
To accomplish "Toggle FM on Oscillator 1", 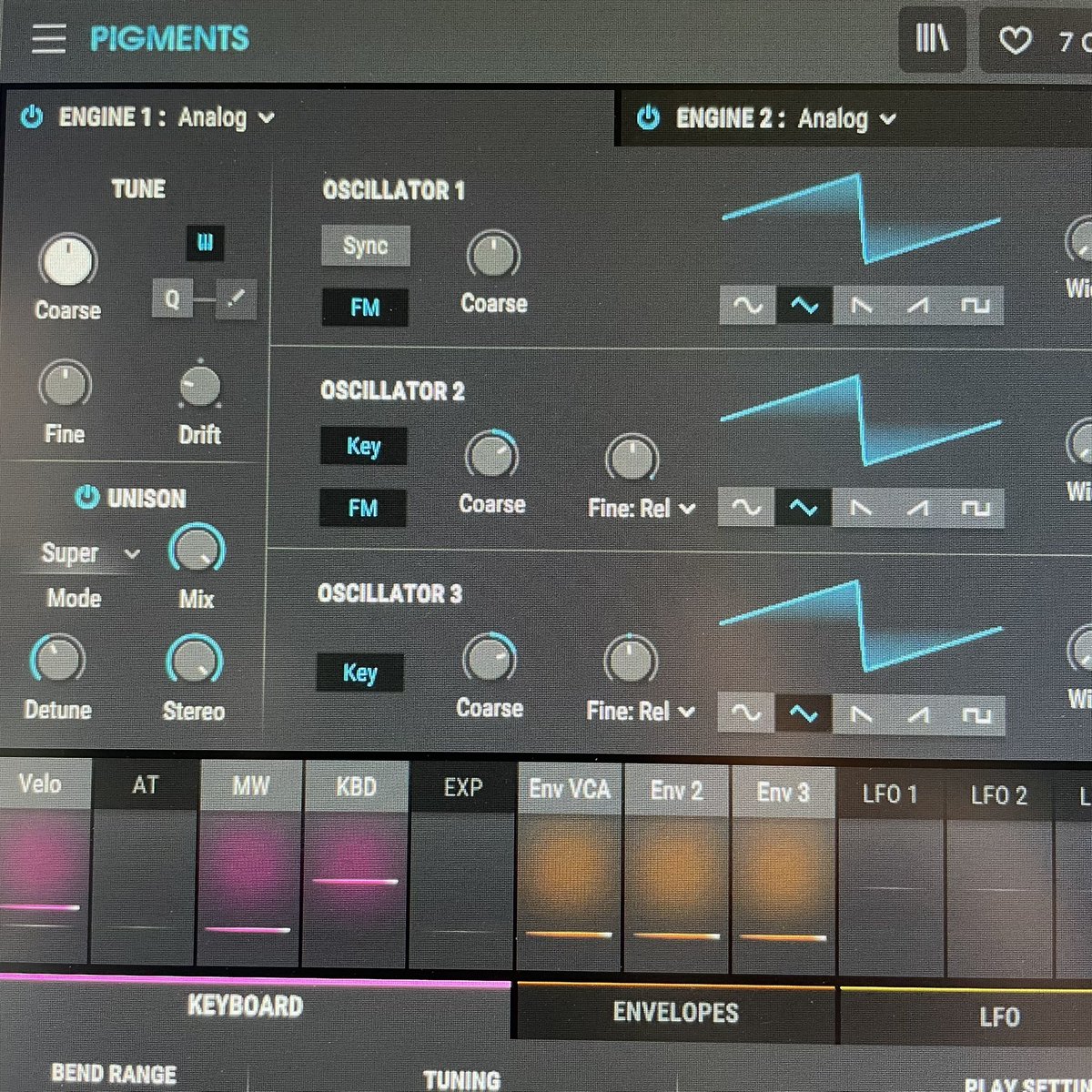I will [x=364, y=307].
